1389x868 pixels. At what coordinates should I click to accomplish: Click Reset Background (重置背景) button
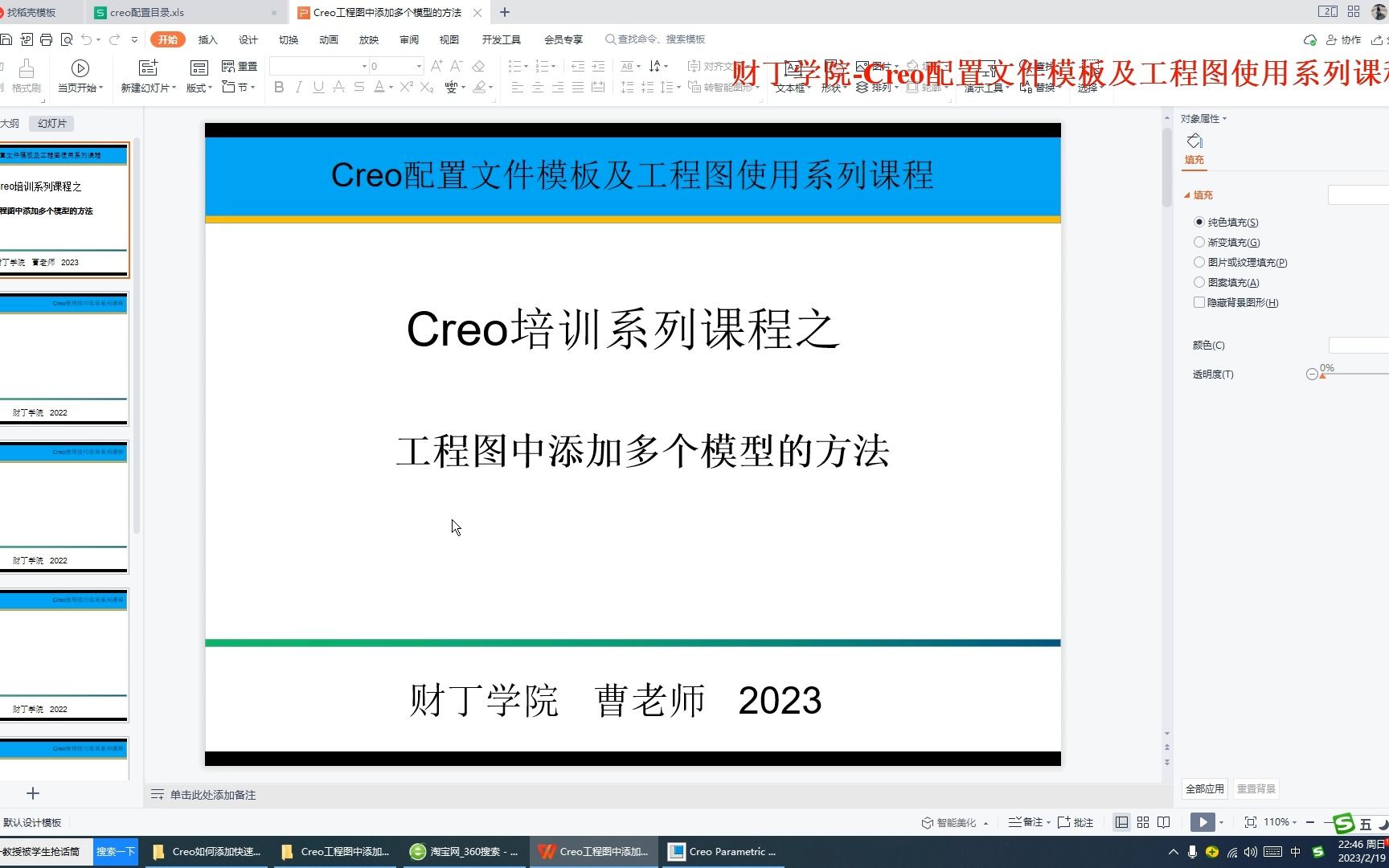[x=1256, y=788]
